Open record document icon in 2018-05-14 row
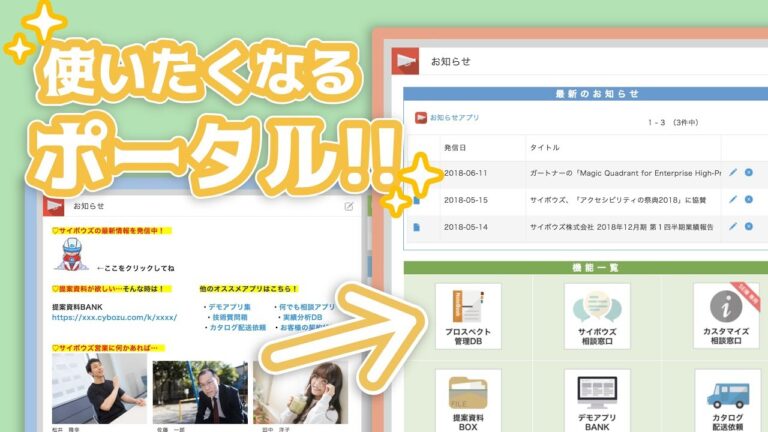768x432 pixels. [x=416, y=227]
